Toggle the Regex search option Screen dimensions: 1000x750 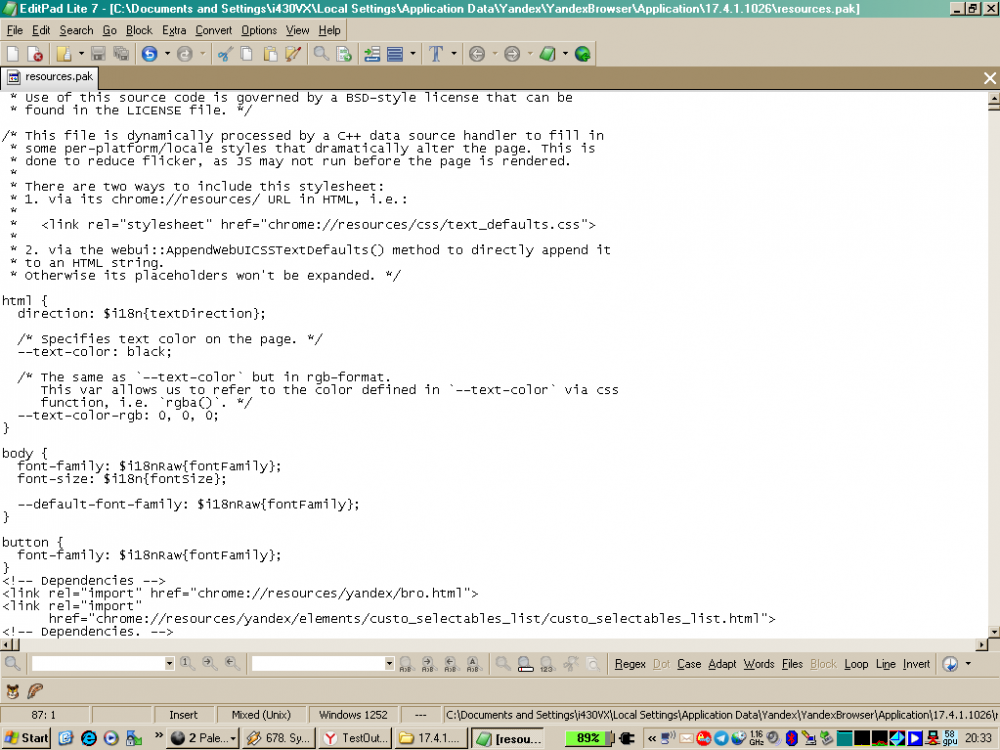pos(630,664)
